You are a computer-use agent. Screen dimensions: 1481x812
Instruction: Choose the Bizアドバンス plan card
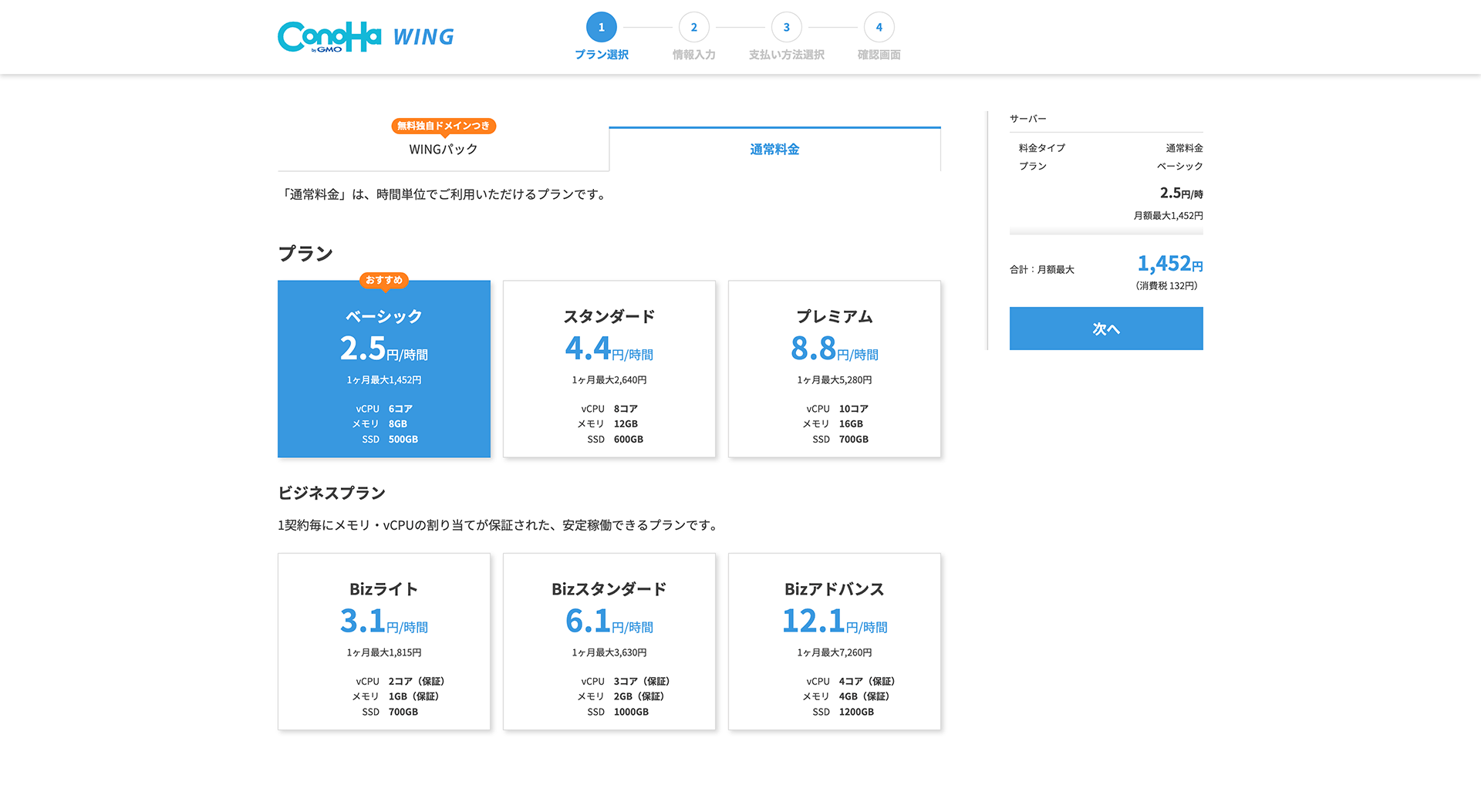pyautogui.click(x=835, y=642)
